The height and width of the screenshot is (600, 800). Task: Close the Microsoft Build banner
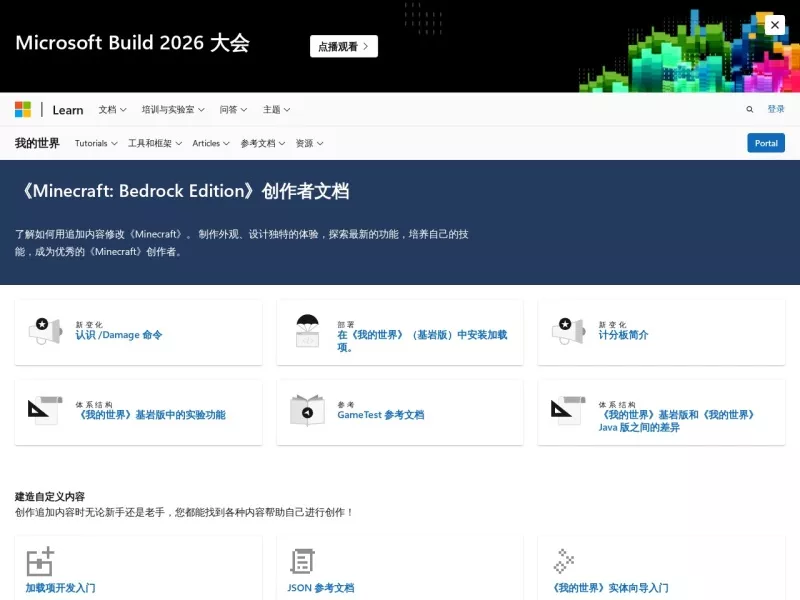[774, 24]
